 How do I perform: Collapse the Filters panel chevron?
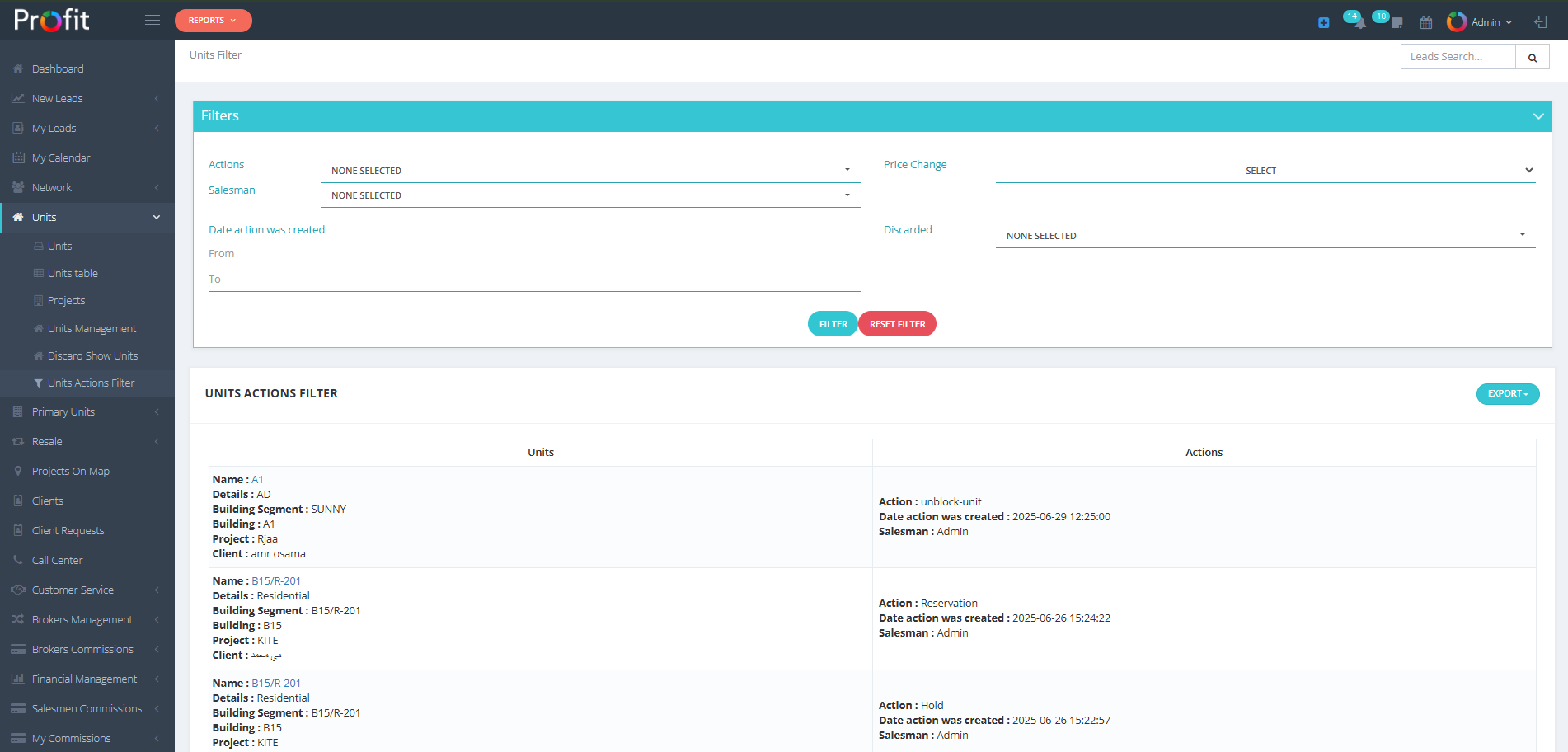[x=1537, y=116]
